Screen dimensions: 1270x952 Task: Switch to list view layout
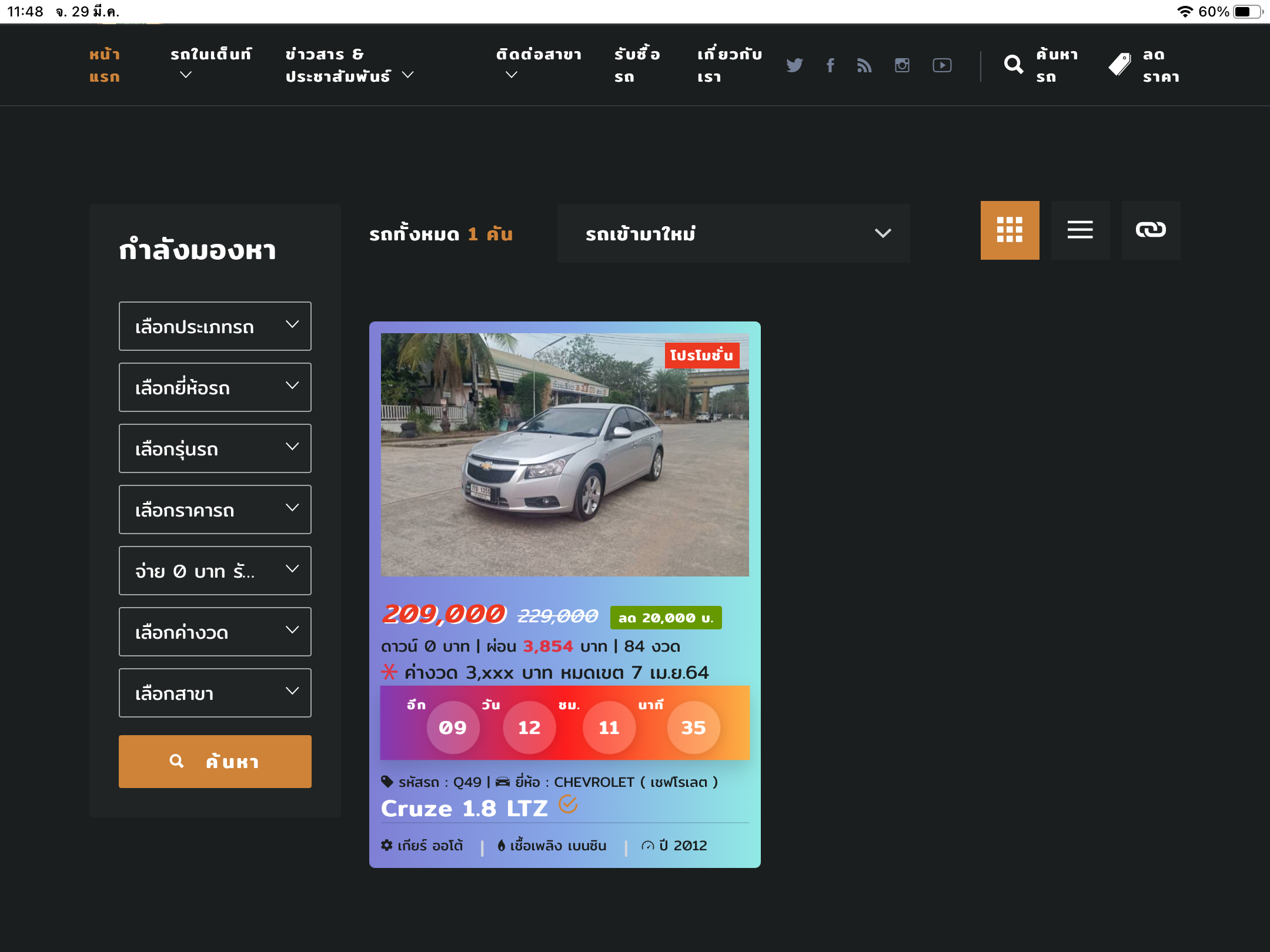point(1080,230)
